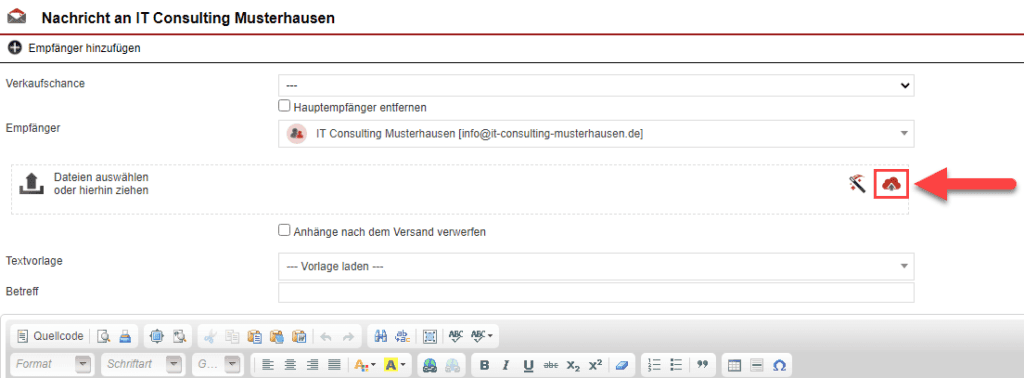Insert a special character (Omega)
This screenshot has height=378, width=1024.
click(x=778, y=365)
